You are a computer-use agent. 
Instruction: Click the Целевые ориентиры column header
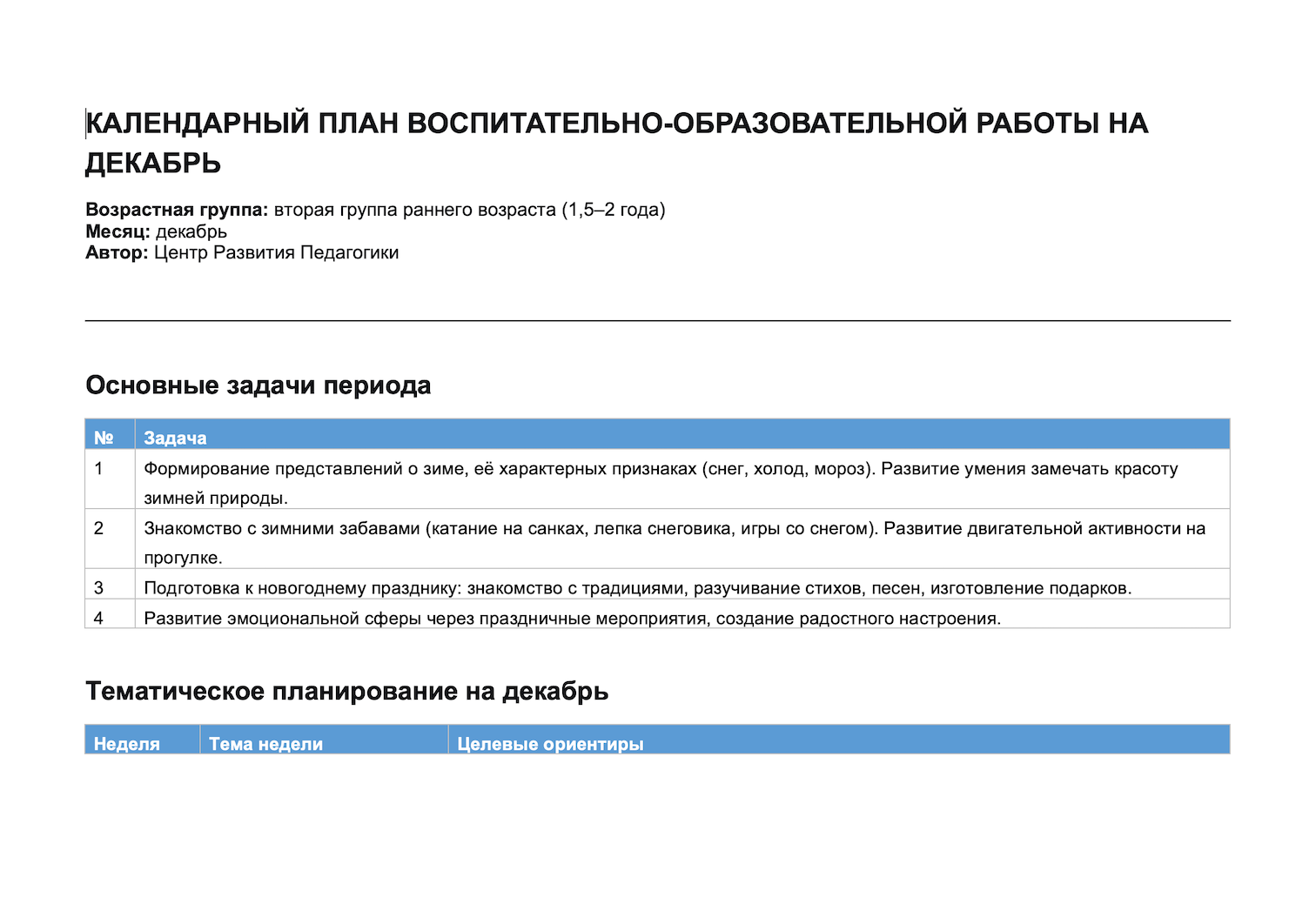point(839,740)
